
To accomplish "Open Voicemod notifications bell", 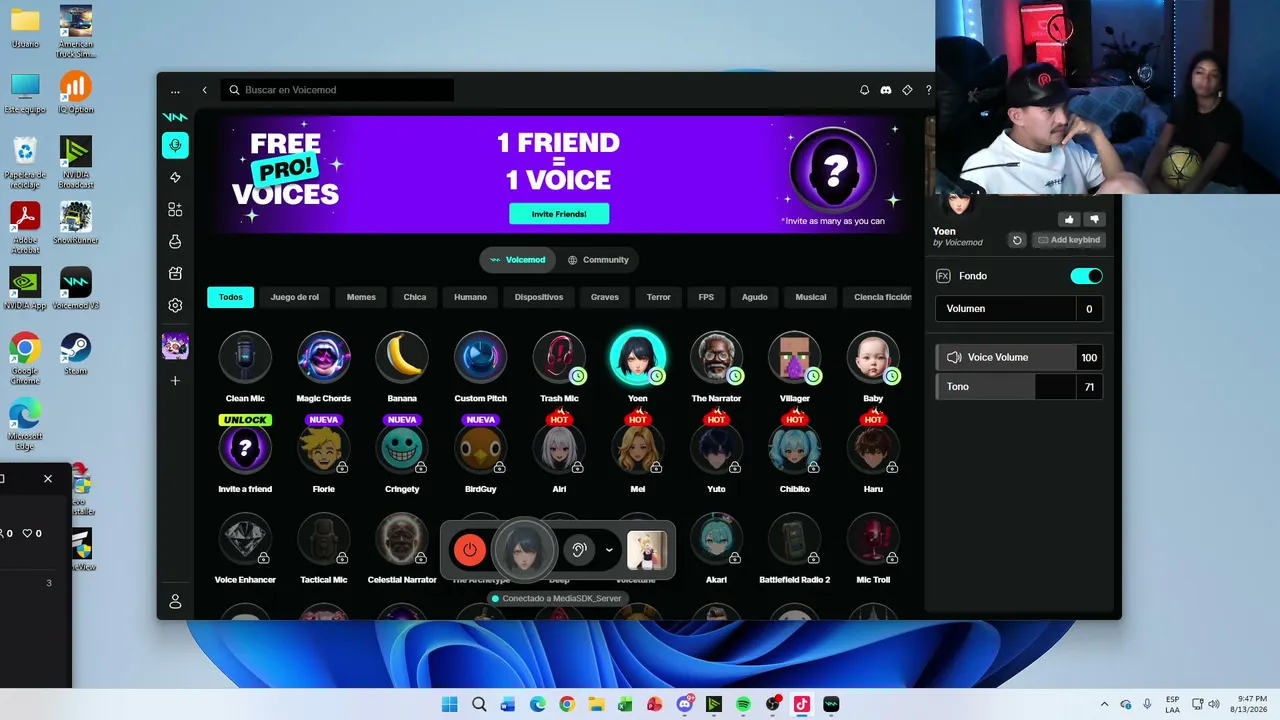I will pyautogui.click(x=864, y=90).
